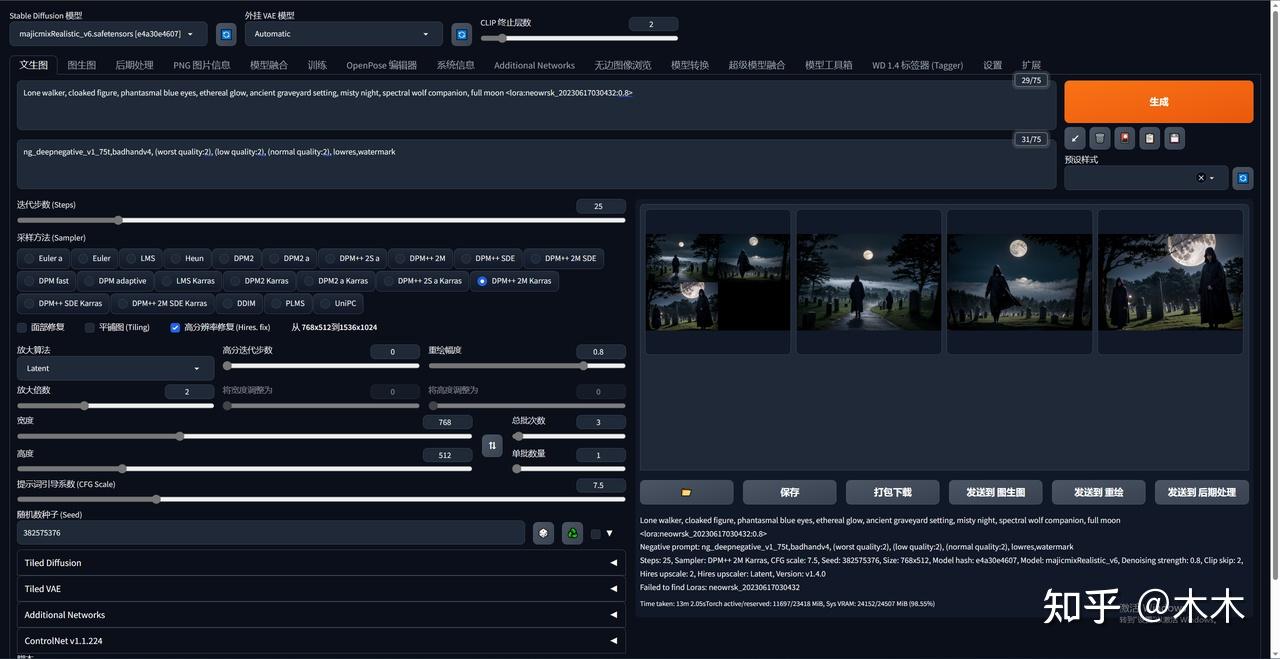
Task: Click the arrow icon to read generation parameters
Action: coord(1075,139)
